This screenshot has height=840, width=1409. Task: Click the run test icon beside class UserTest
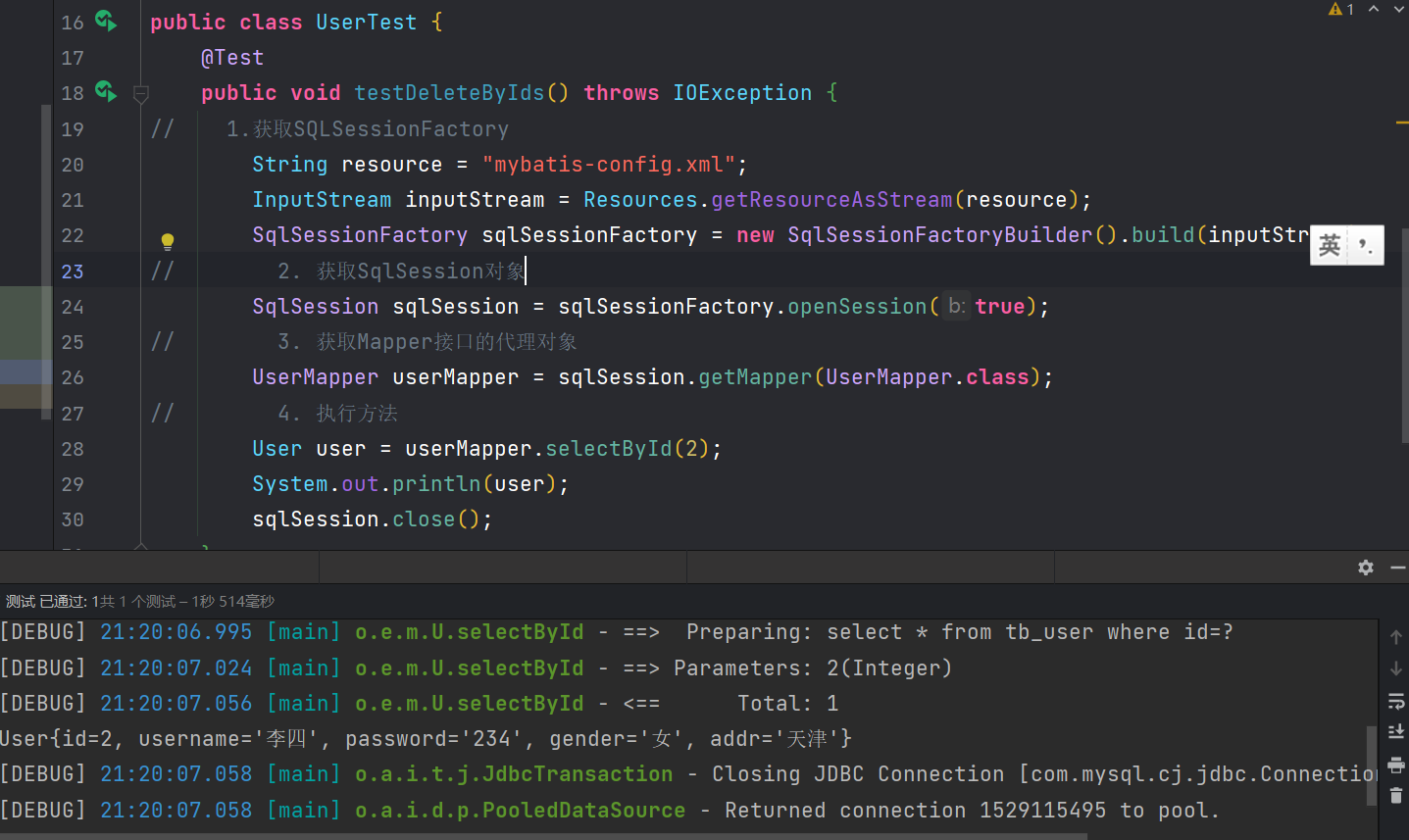click(105, 21)
